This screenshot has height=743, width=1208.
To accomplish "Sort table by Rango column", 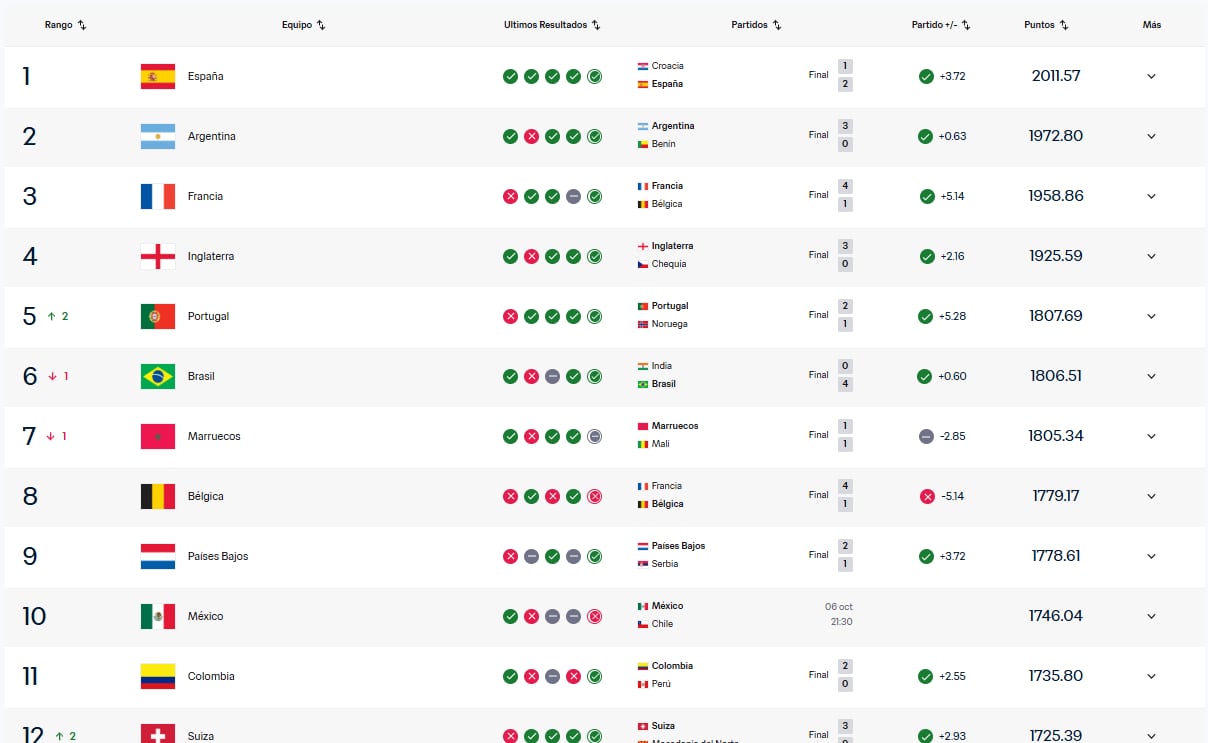I will tap(65, 25).
